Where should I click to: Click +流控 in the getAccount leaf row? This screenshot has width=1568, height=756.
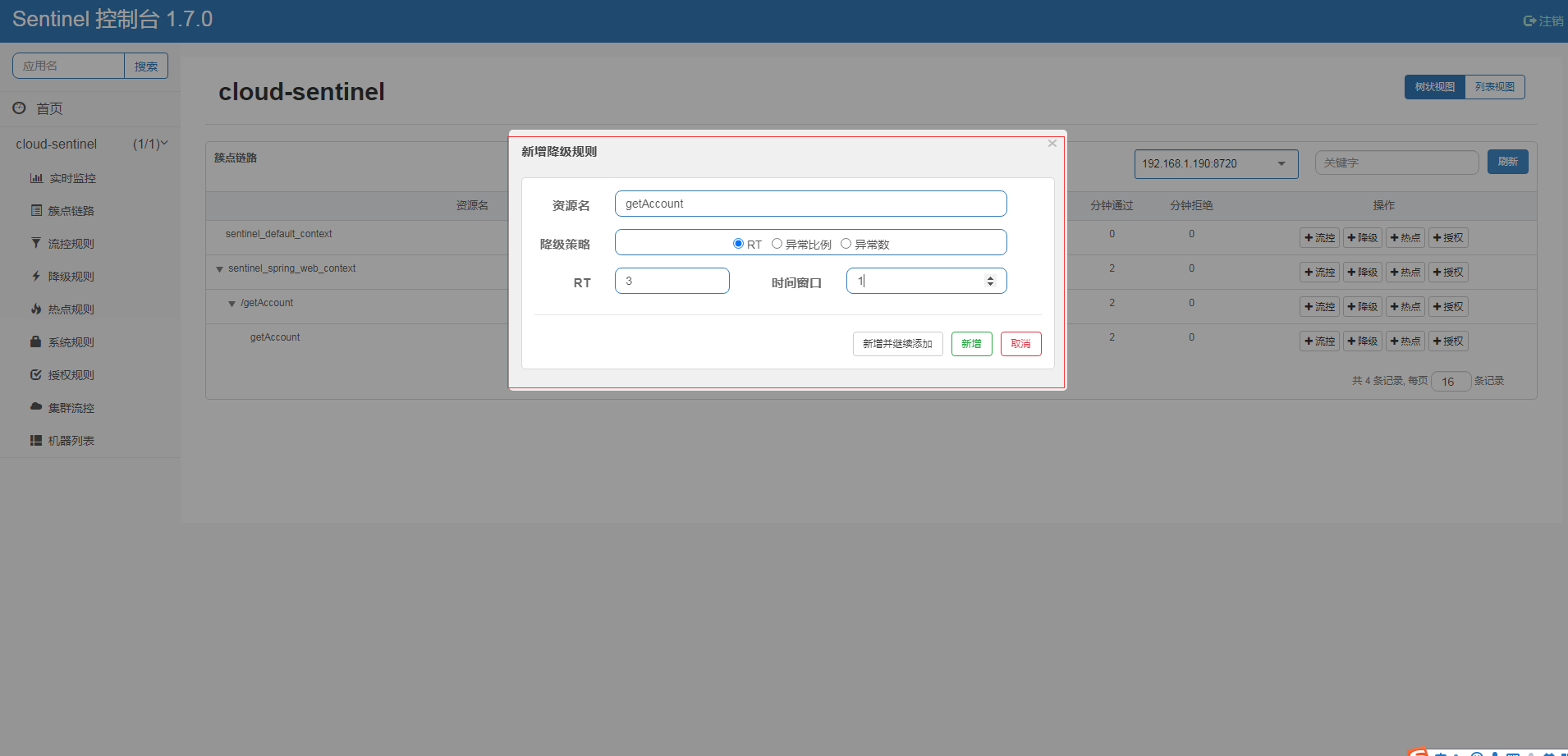pyautogui.click(x=1319, y=341)
